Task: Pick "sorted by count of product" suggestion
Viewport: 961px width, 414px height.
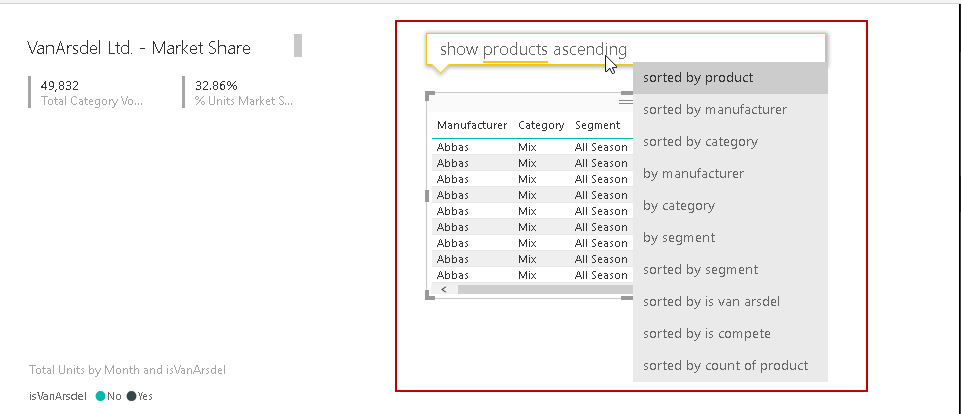Action: pos(725,365)
